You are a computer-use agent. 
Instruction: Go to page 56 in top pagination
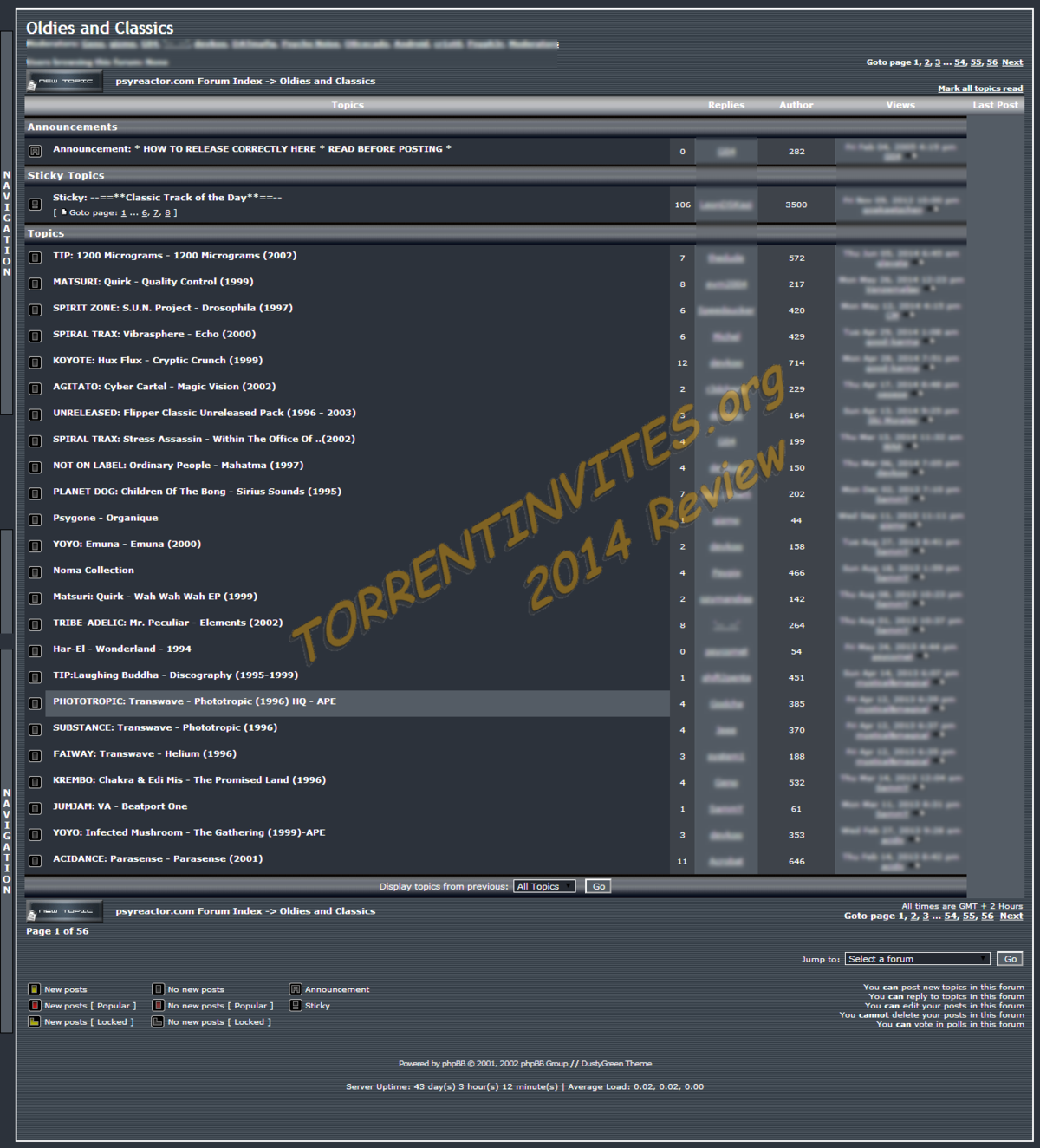(991, 62)
